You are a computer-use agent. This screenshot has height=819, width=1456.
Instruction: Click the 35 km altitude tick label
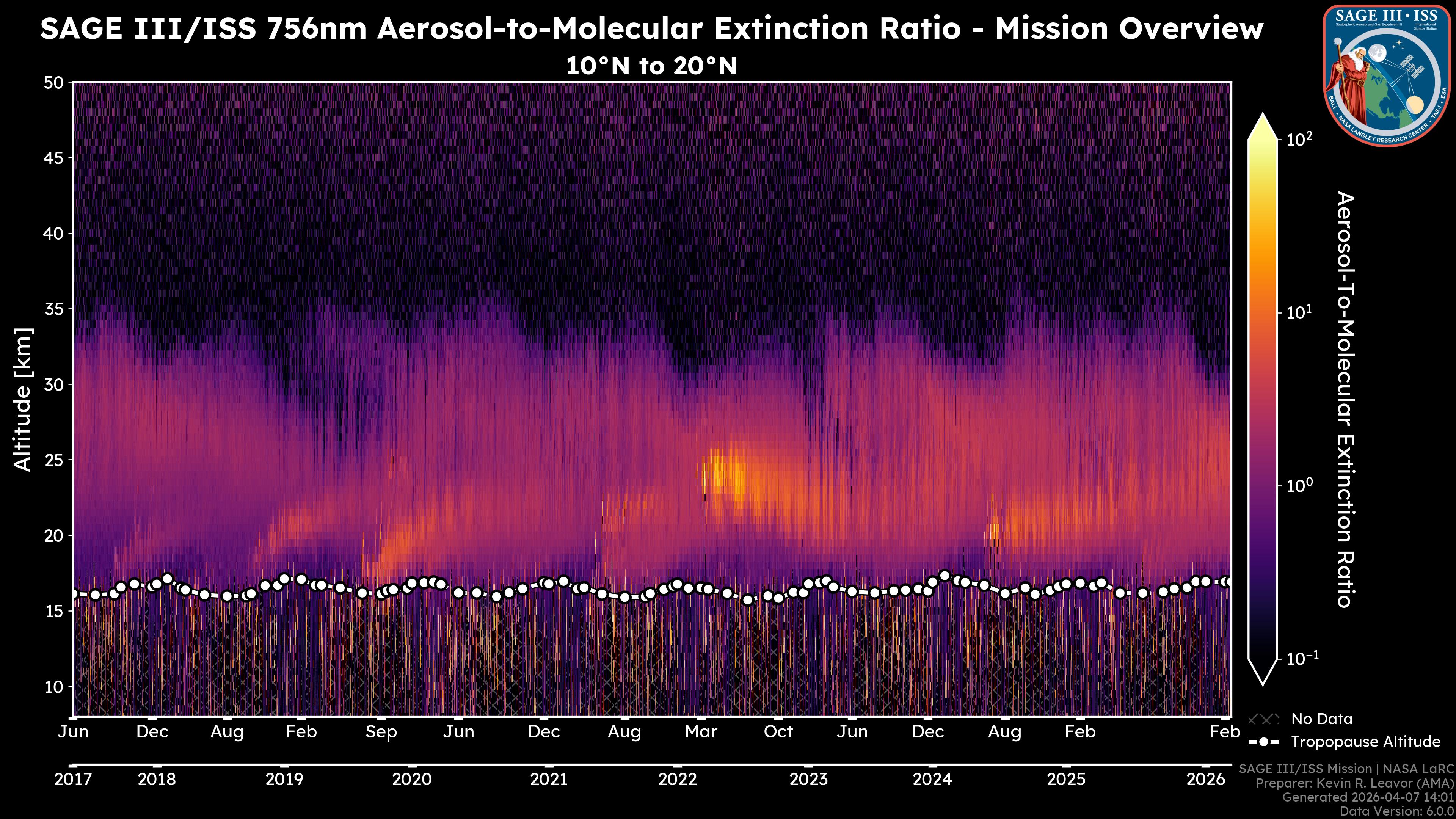(54, 309)
